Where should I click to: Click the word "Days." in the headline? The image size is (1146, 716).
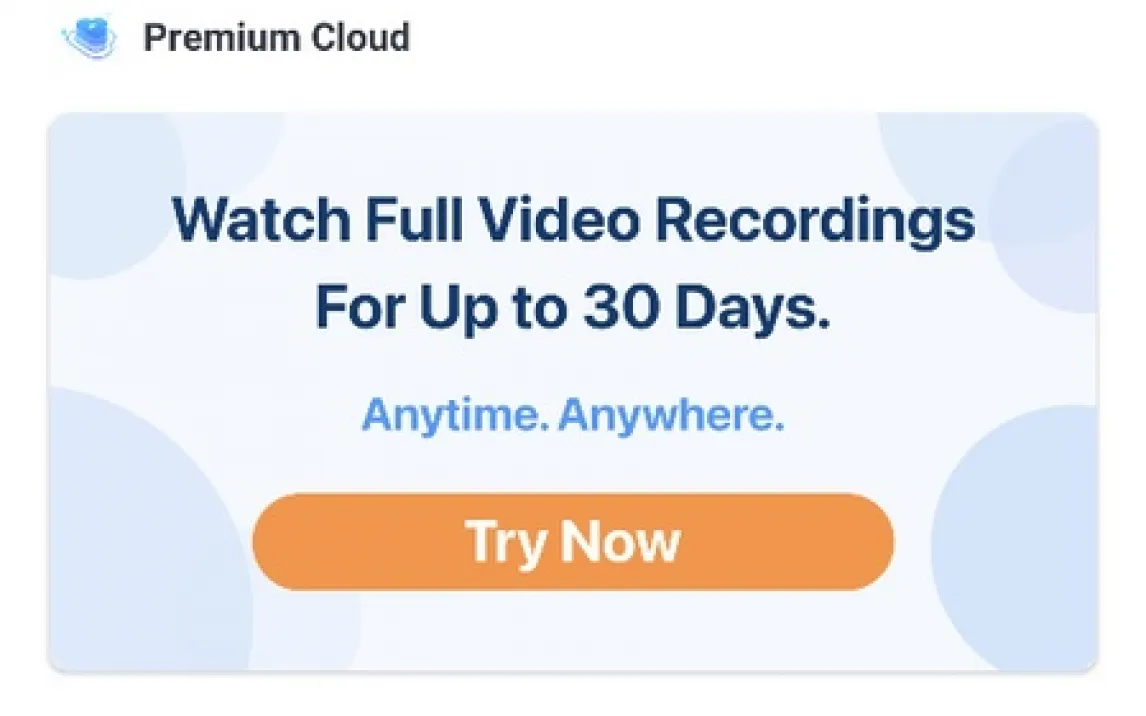(753, 308)
